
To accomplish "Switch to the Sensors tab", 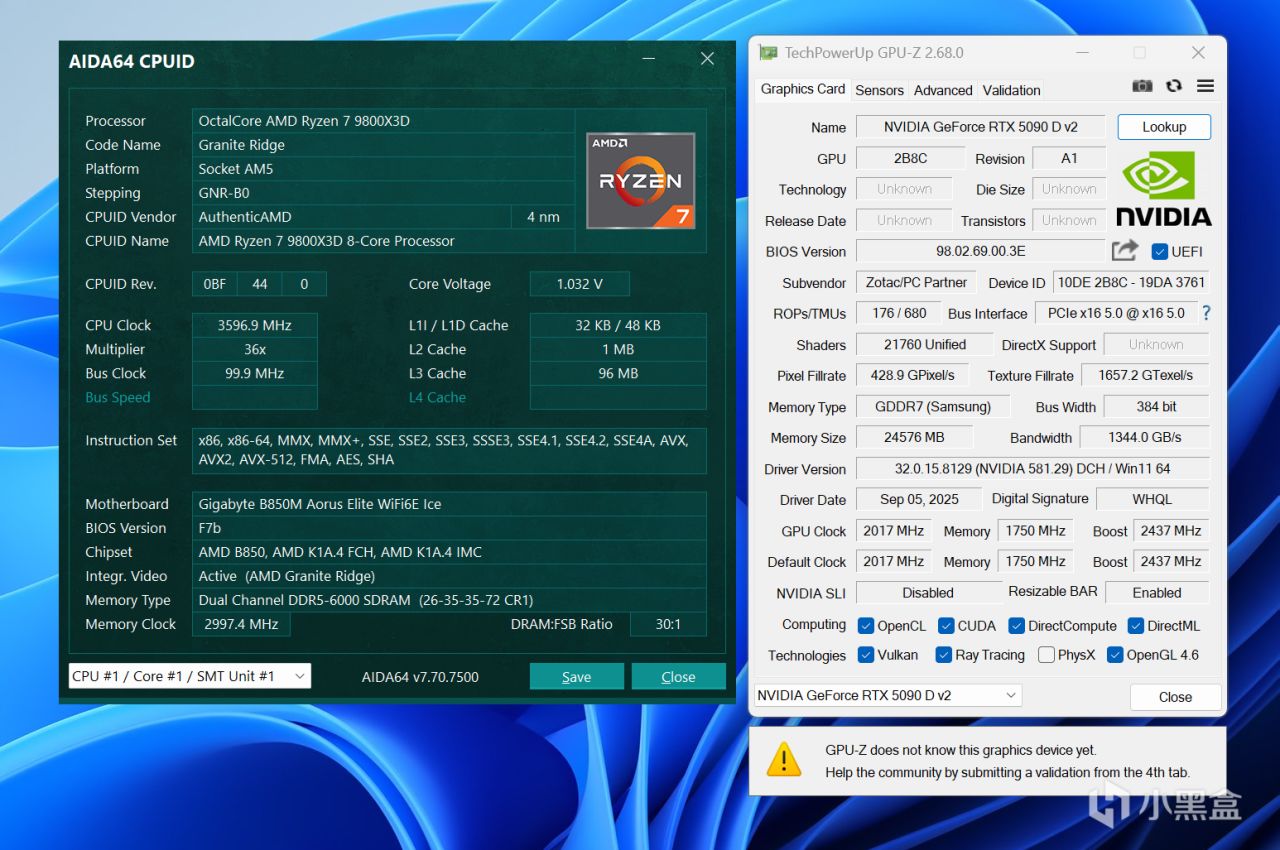I will 879,90.
